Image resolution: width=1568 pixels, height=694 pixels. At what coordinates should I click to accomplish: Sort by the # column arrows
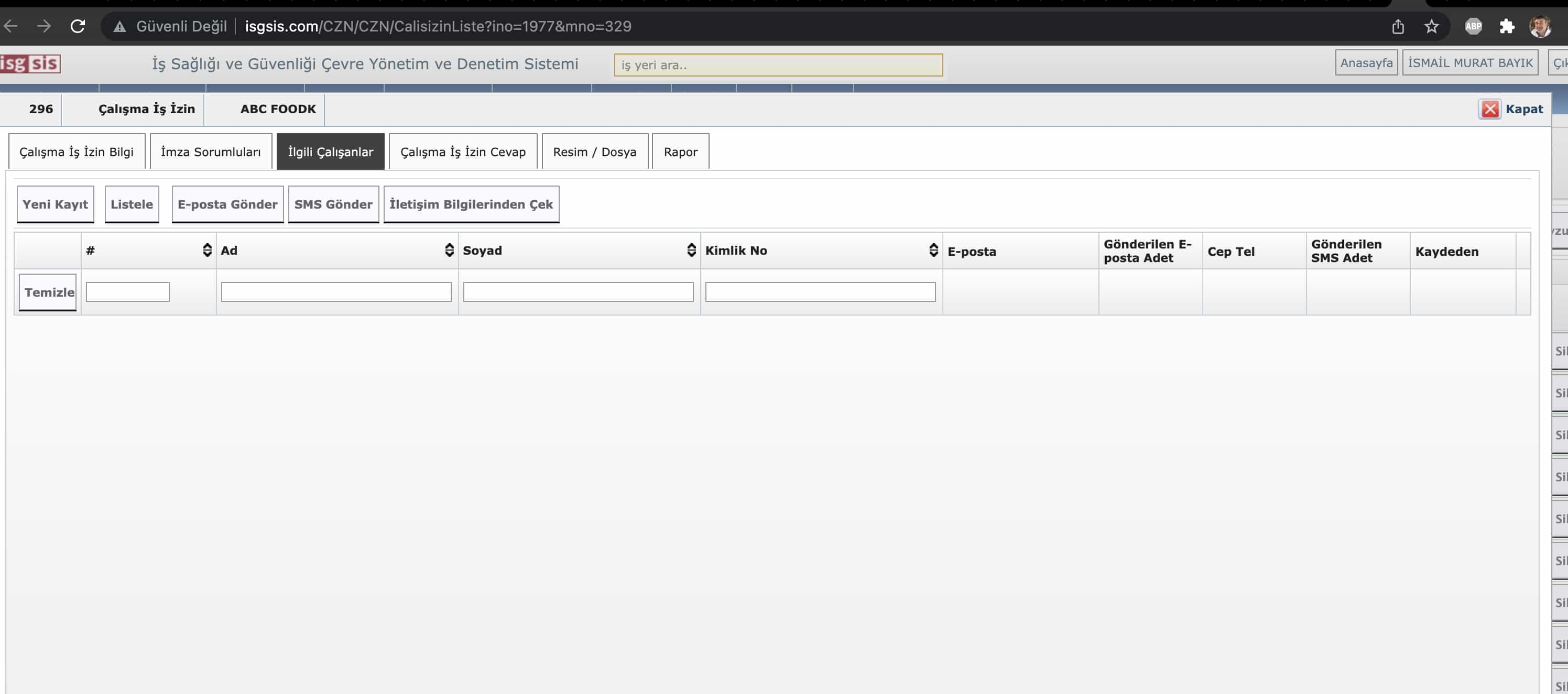point(207,250)
